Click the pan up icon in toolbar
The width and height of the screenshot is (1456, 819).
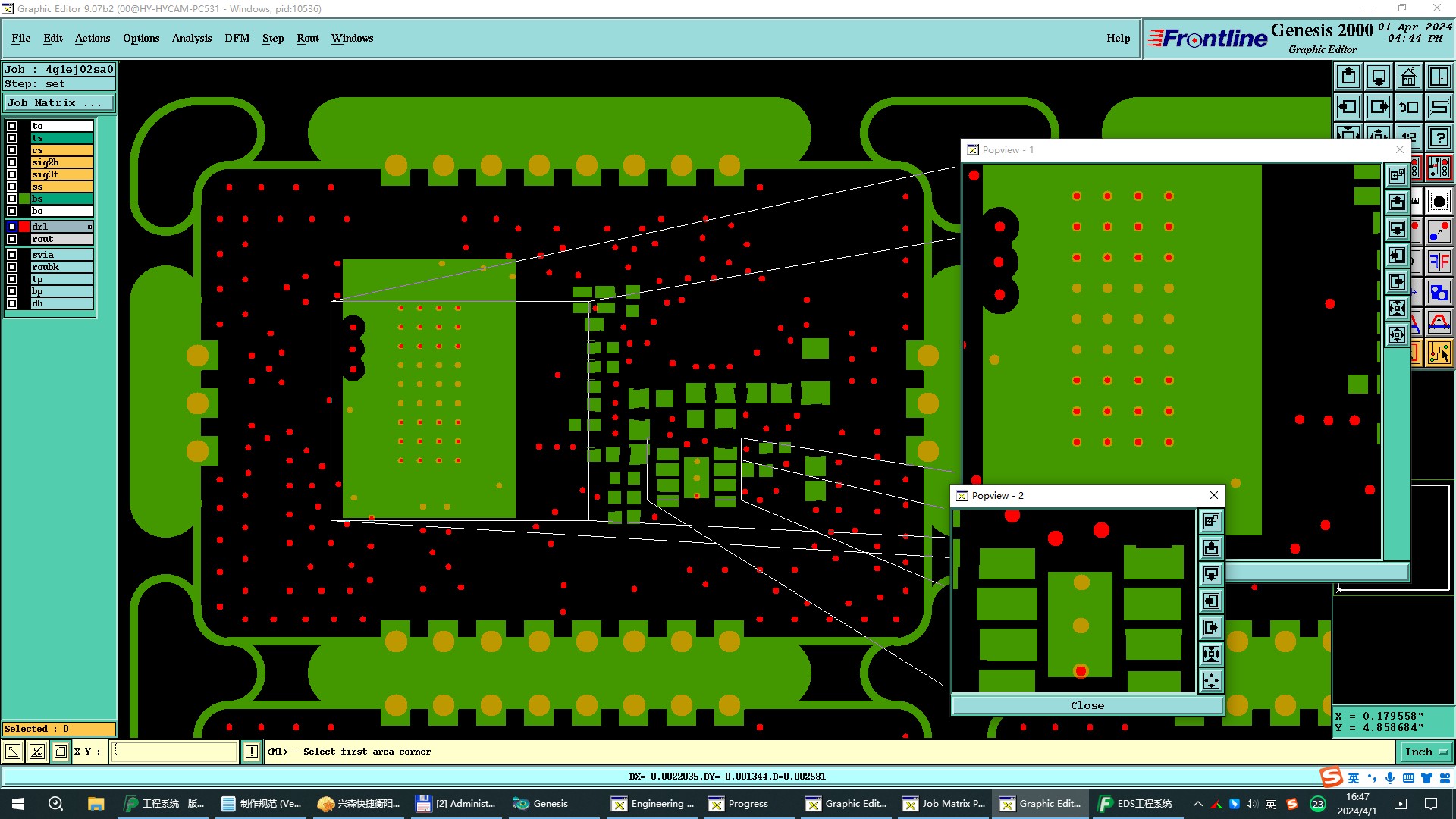(1348, 77)
